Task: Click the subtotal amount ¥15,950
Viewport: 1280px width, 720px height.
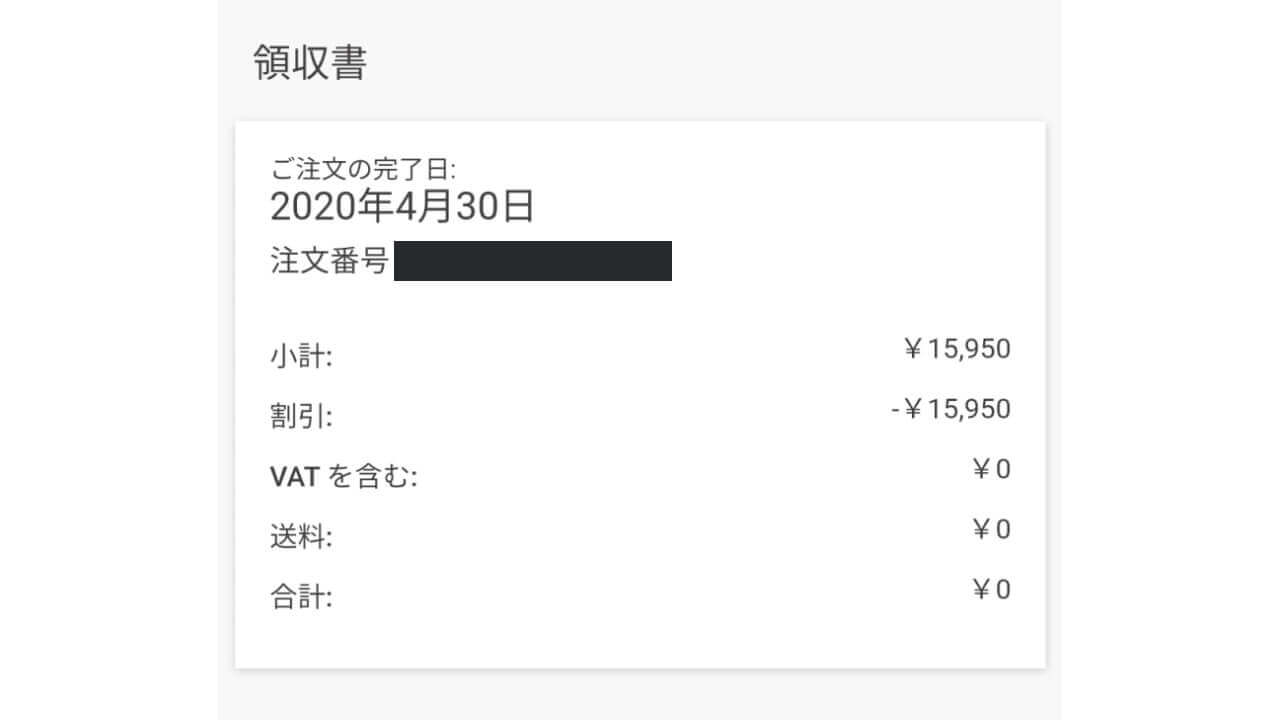Action: [x=957, y=349]
